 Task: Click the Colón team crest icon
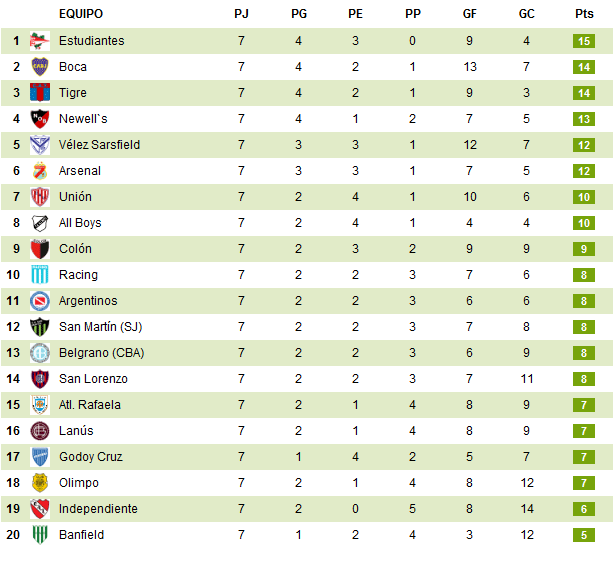coord(40,249)
